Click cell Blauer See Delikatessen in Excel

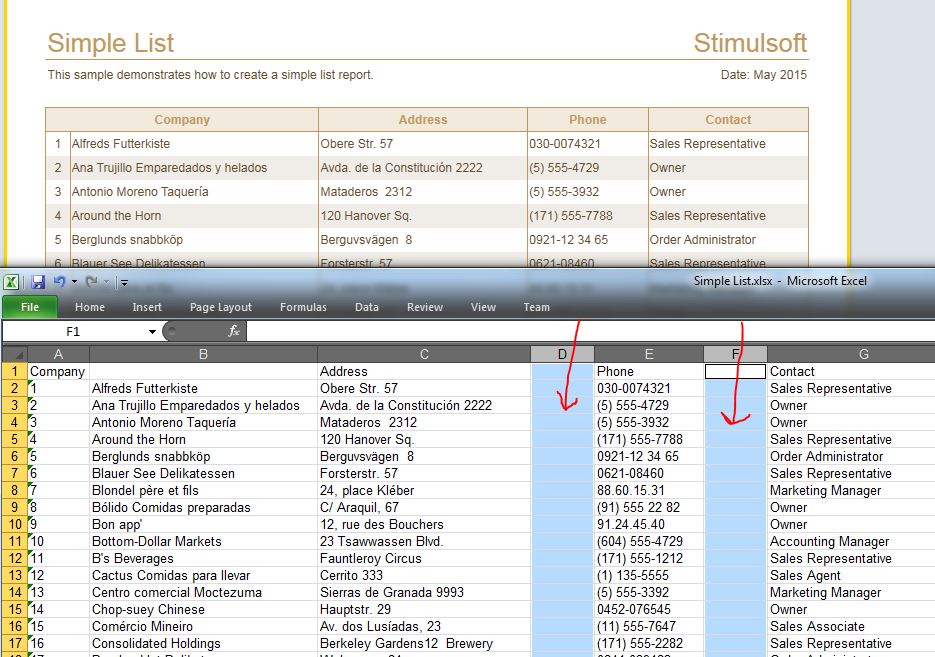(x=203, y=473)
